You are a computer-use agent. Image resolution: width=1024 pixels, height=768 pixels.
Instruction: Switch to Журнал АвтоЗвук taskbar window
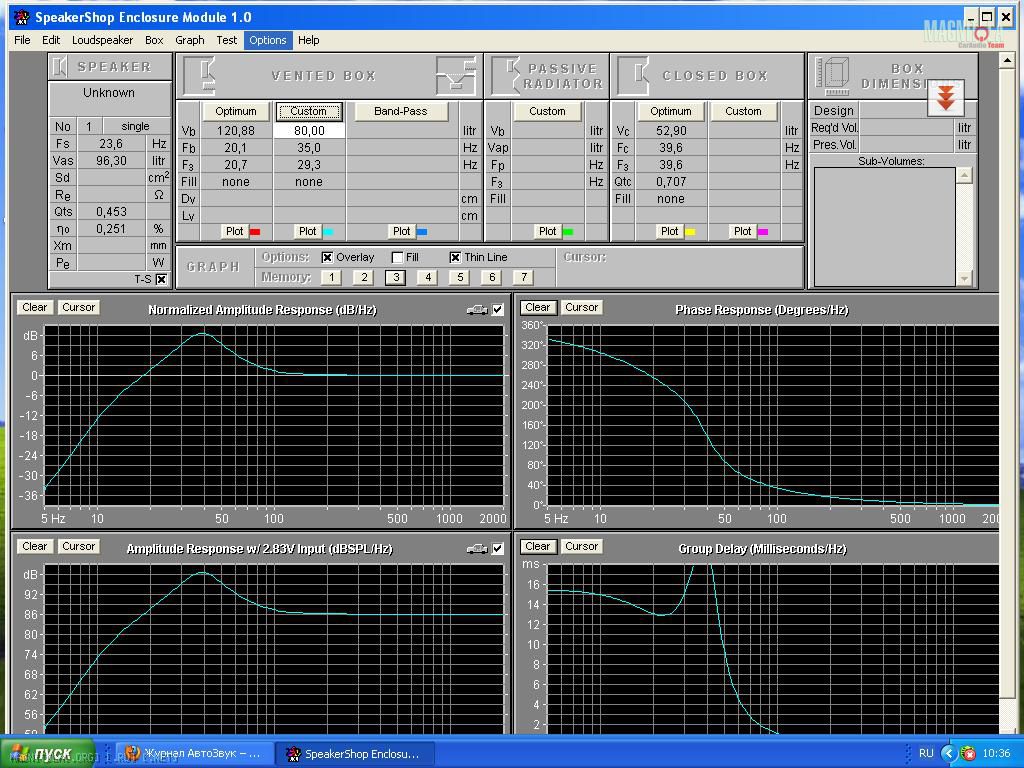[193, 754]
